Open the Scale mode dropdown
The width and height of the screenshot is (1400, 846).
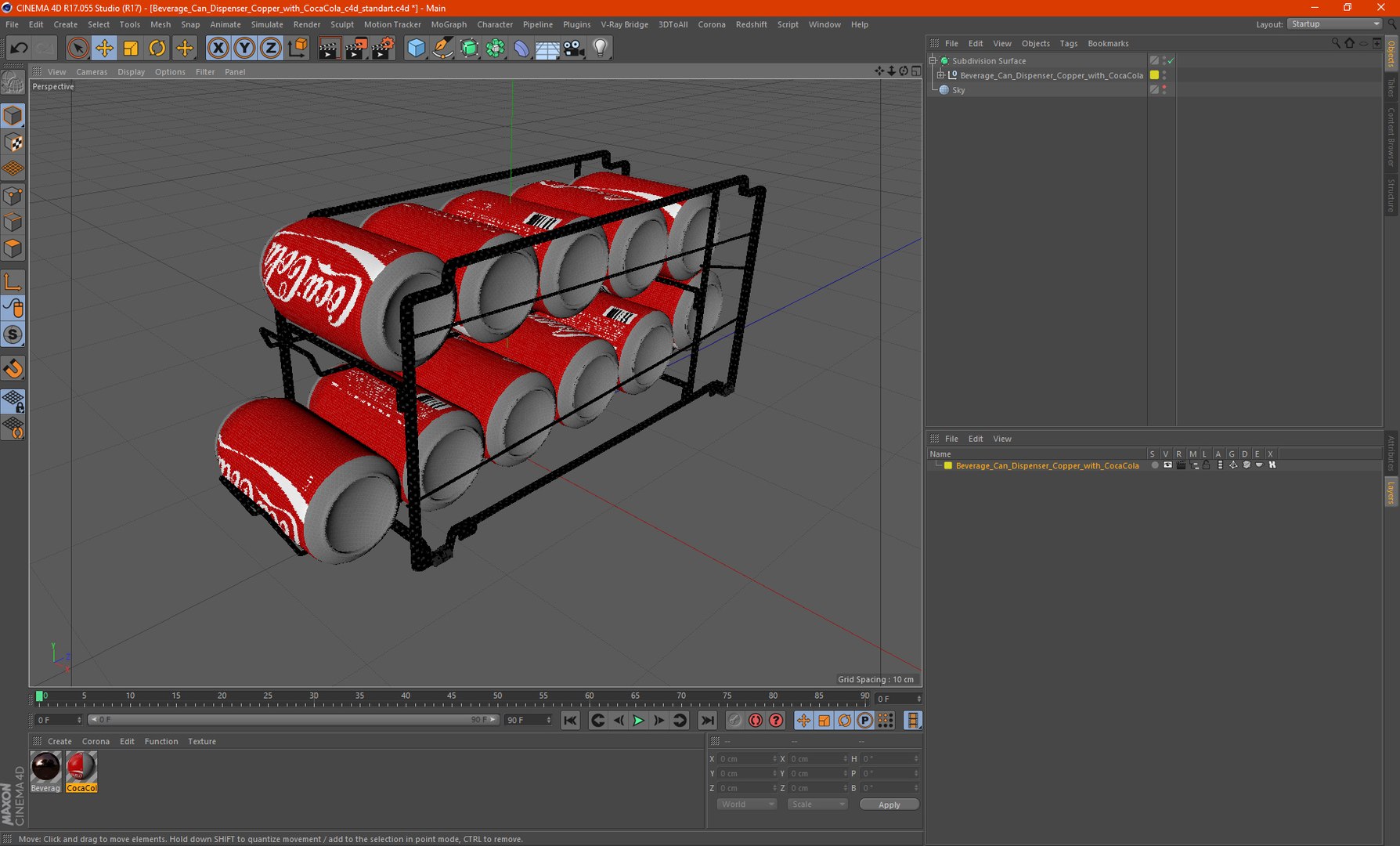[x=817, y=804]
